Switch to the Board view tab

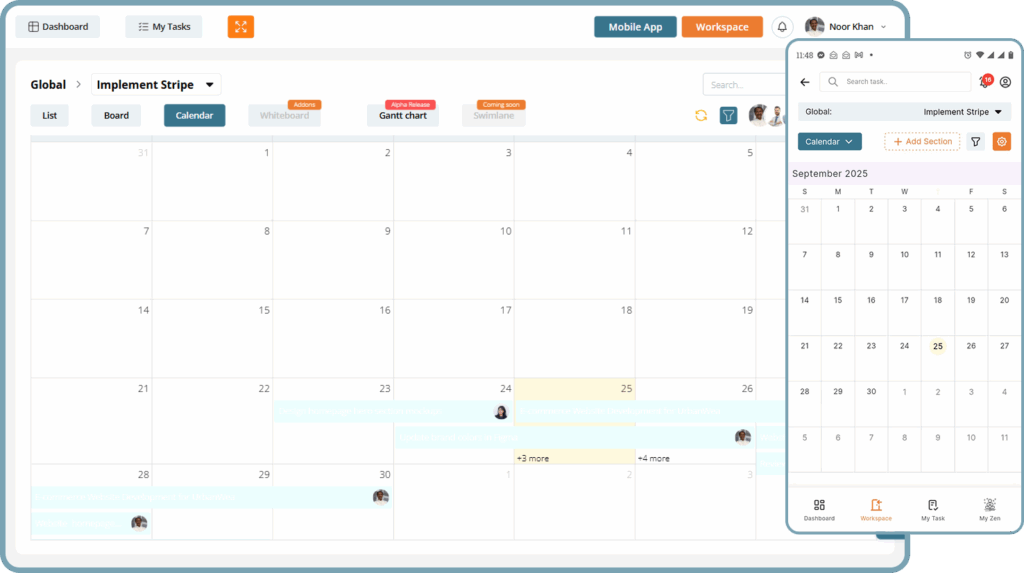coord(116,116)
